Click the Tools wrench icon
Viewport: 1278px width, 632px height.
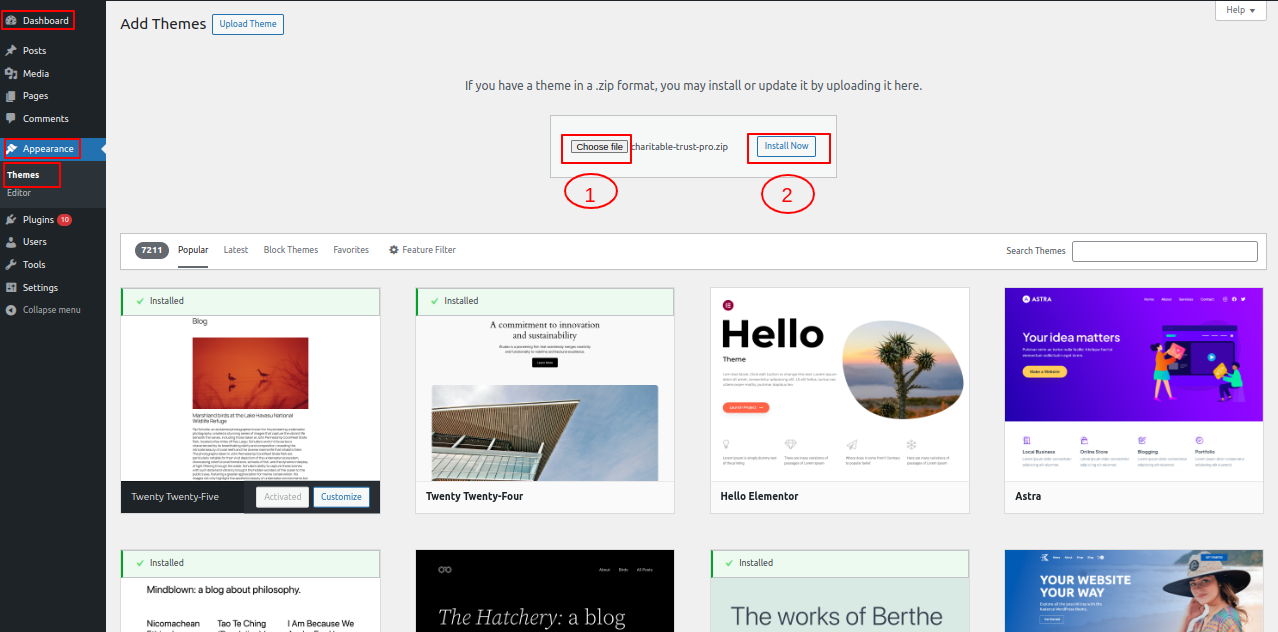tap(11, 265)
